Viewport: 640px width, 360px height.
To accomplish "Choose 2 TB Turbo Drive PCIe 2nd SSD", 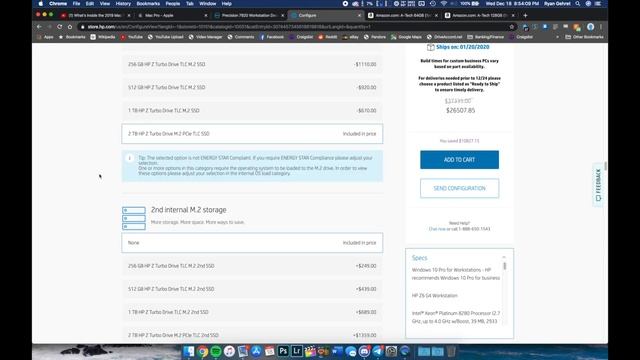I will [252, 335].
